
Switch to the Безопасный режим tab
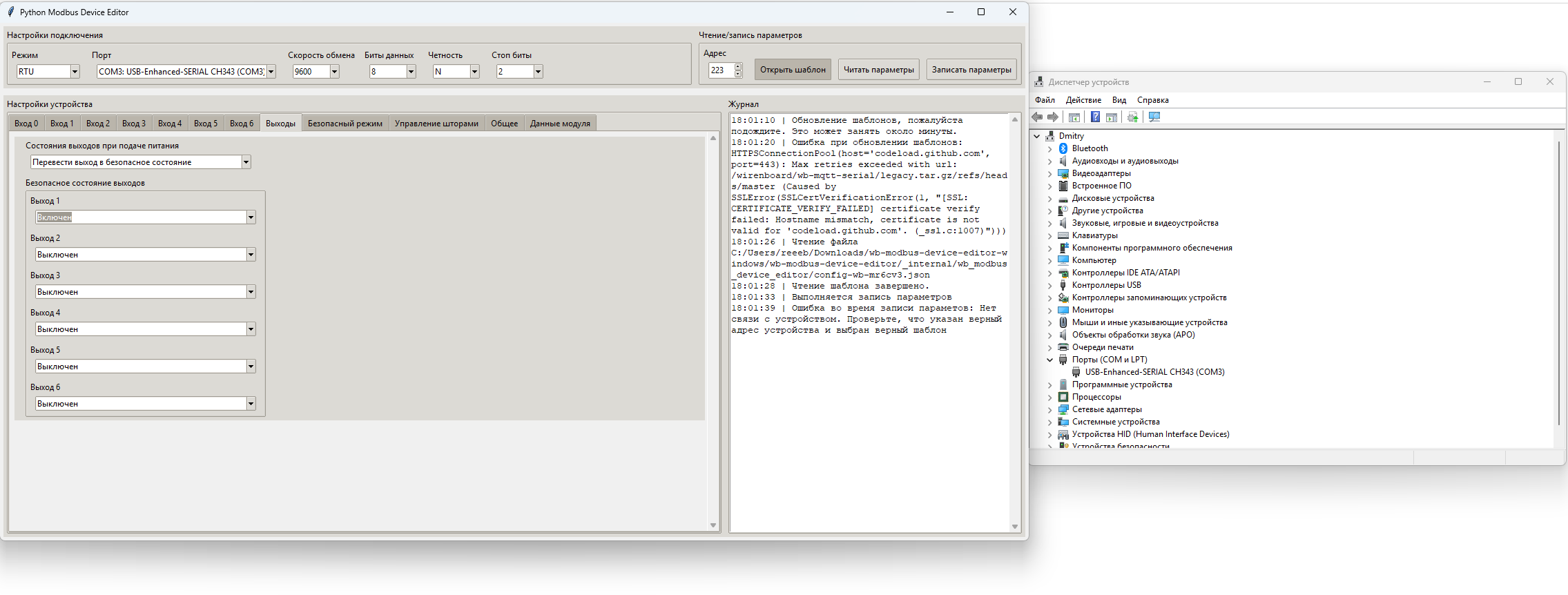click(345, 124)
